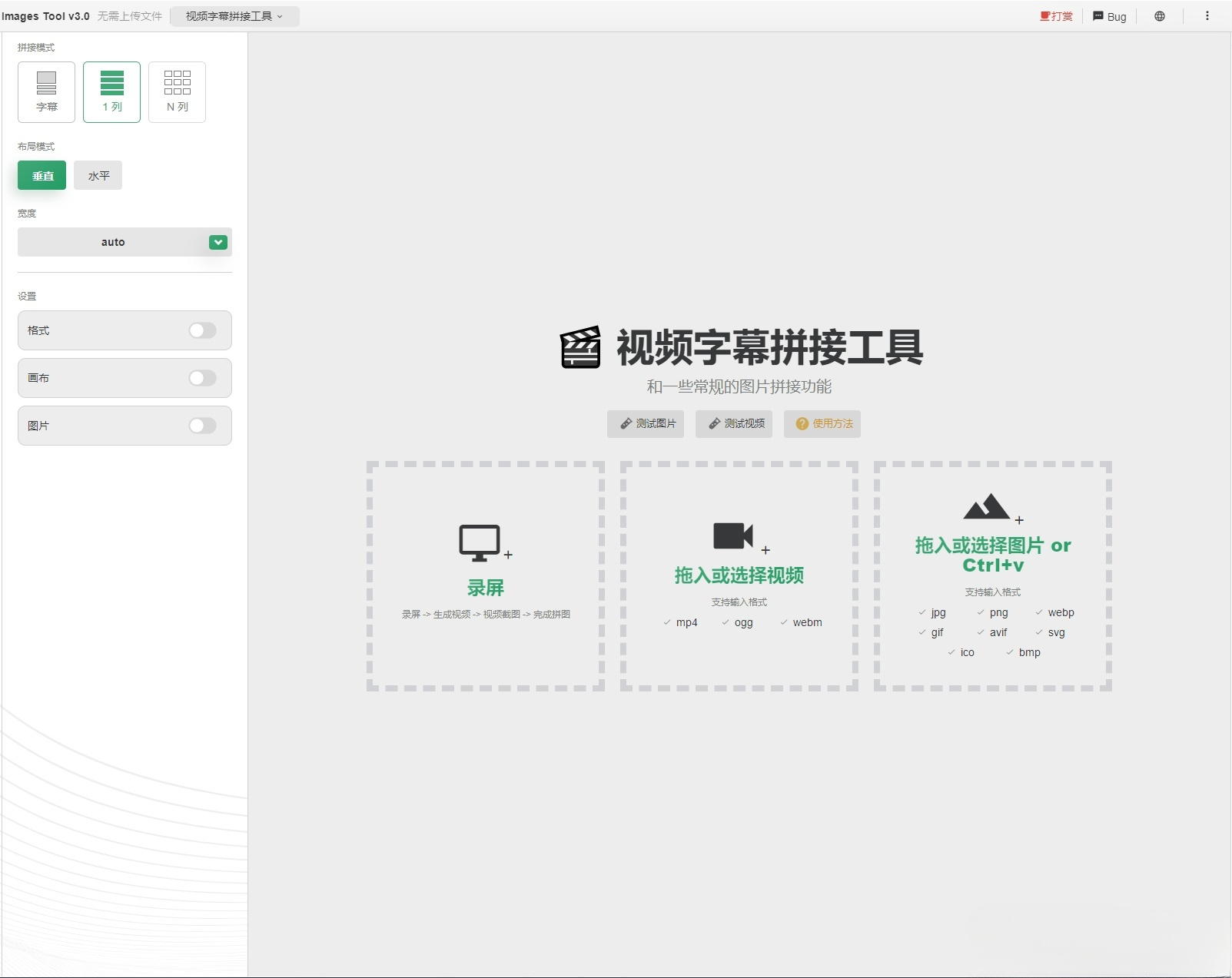Click the 测试视频 test video button
Viewport: 1232px width, 978px height.
point(734,423)
